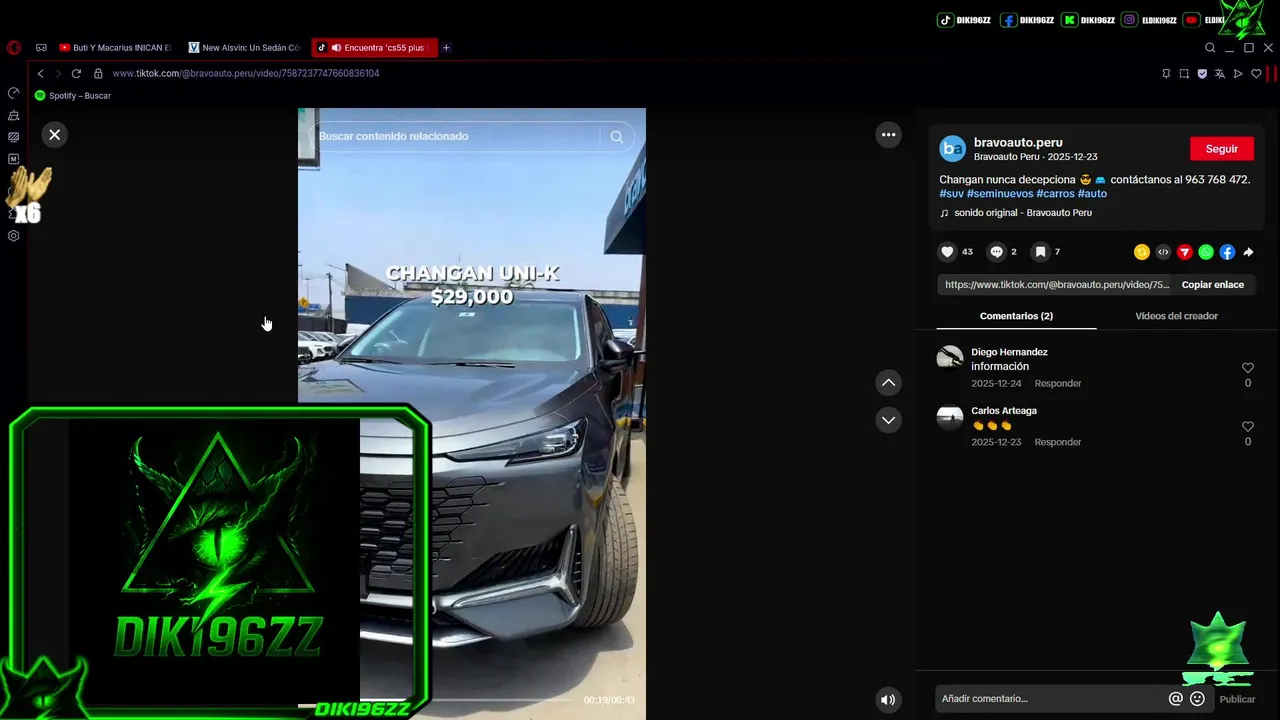Switch to Comentarios (2) tab

[x=1016, y=316]
